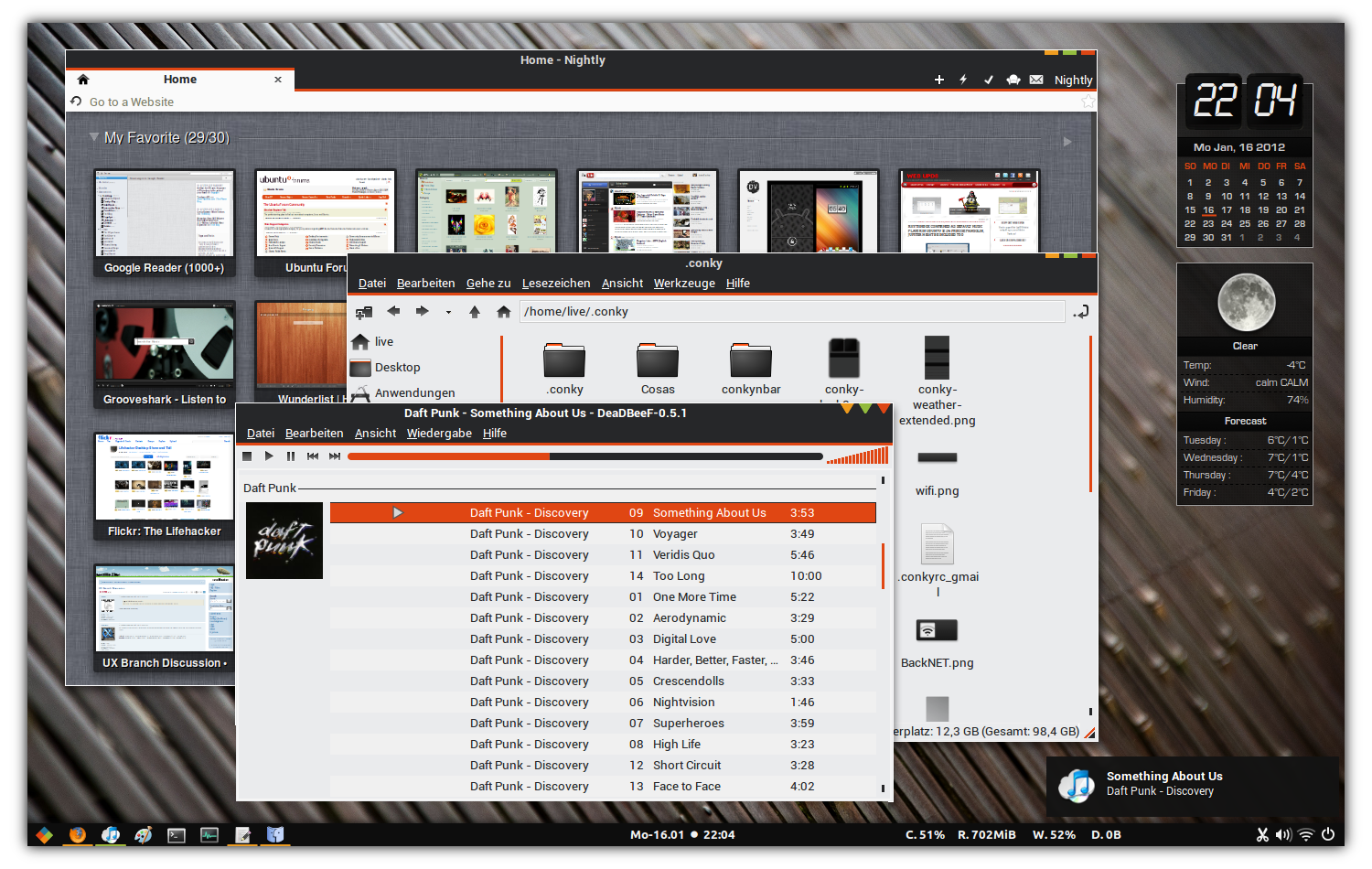Go up one folder in file manager

[475, 312]
